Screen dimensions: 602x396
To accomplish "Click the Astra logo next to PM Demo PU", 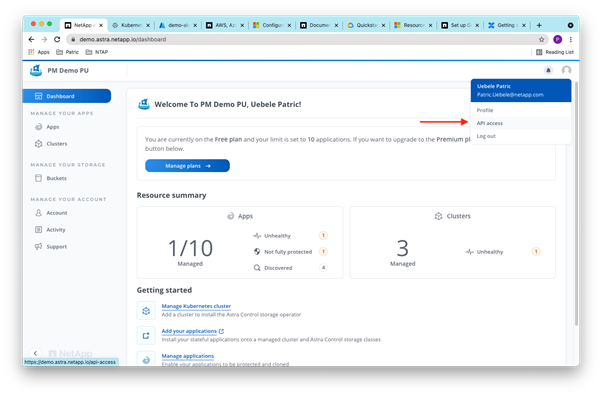I will (x=36, y=70).
